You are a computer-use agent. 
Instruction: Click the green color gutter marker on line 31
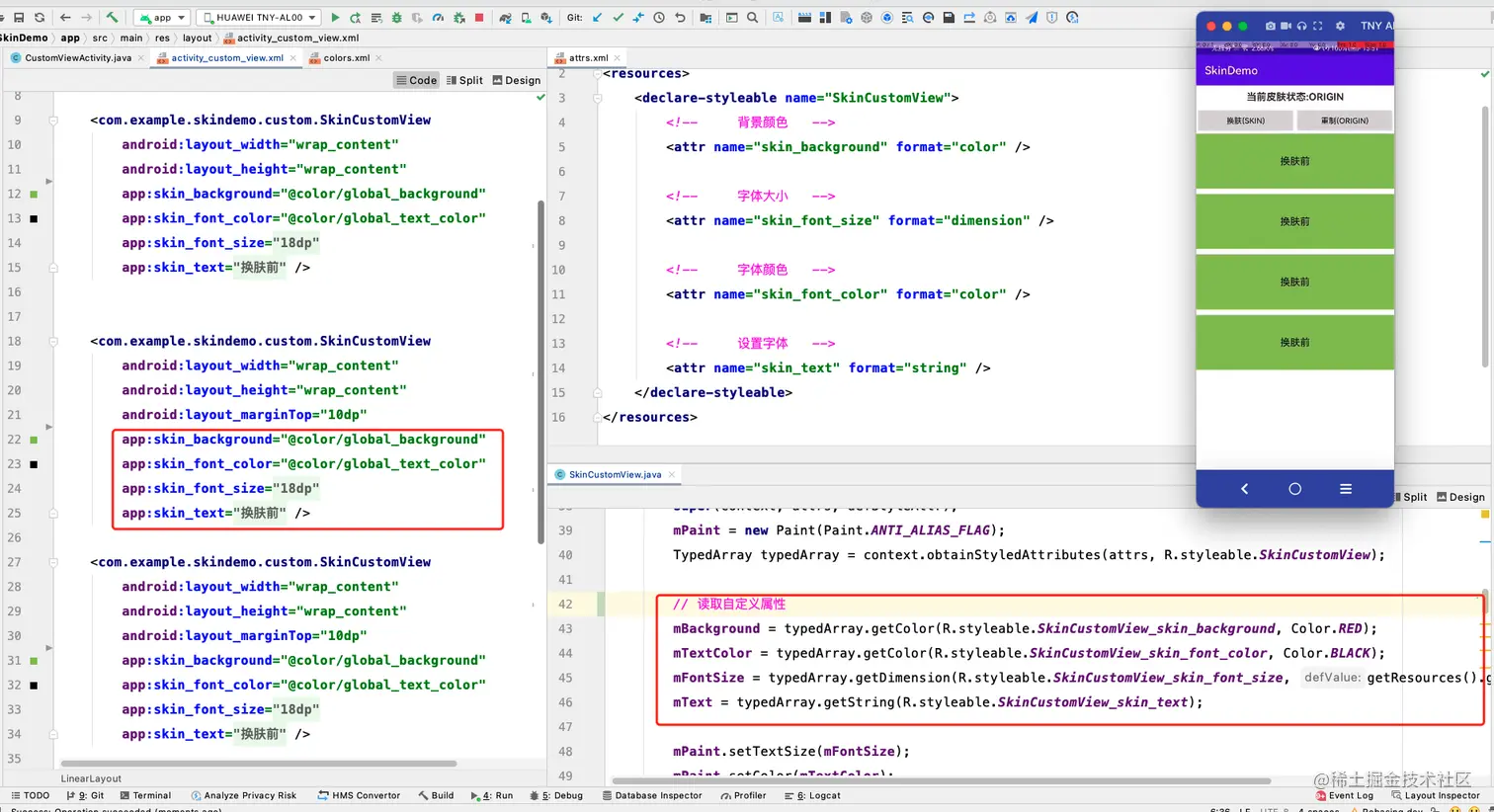click(x=34, y=661)
